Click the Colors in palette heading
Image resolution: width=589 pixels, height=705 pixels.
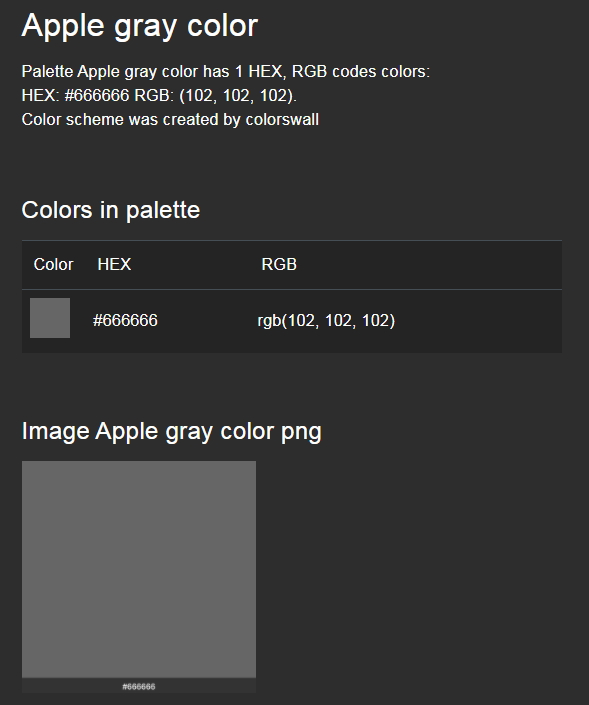point(111,210)
